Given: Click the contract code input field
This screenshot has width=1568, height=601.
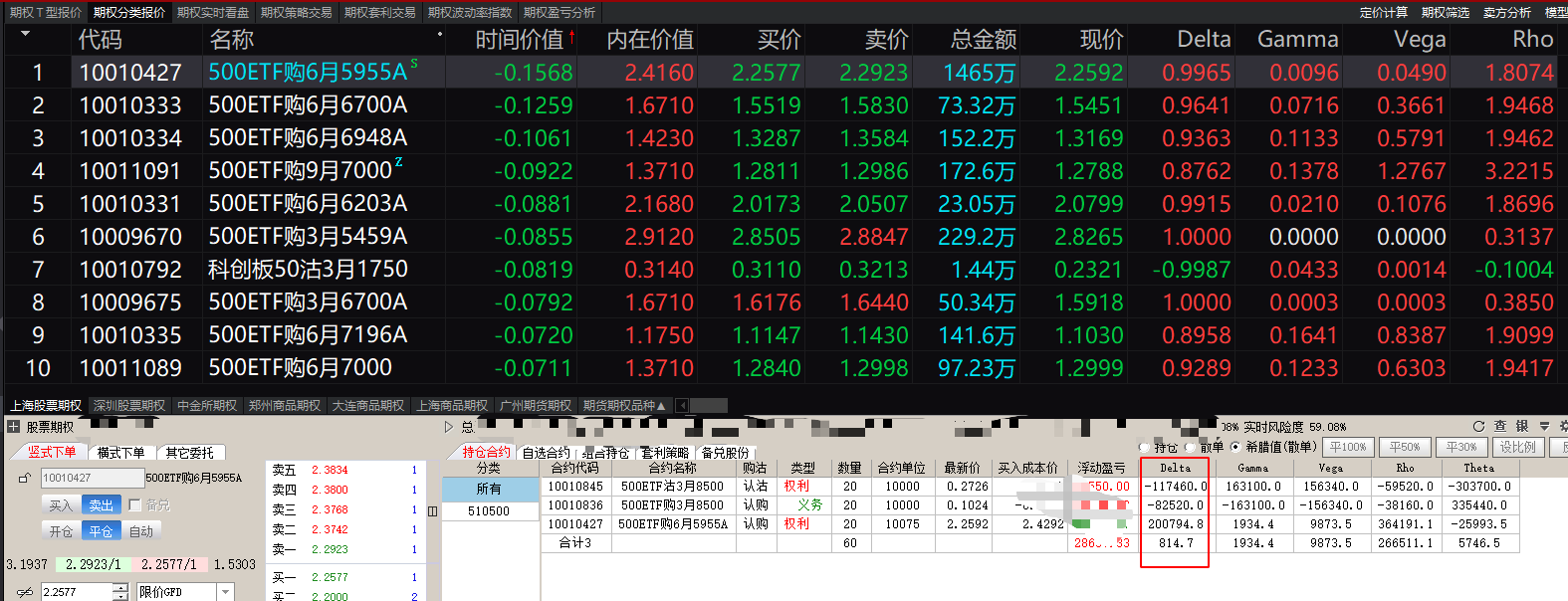Looking at the screenshot, I should [92, 479].
